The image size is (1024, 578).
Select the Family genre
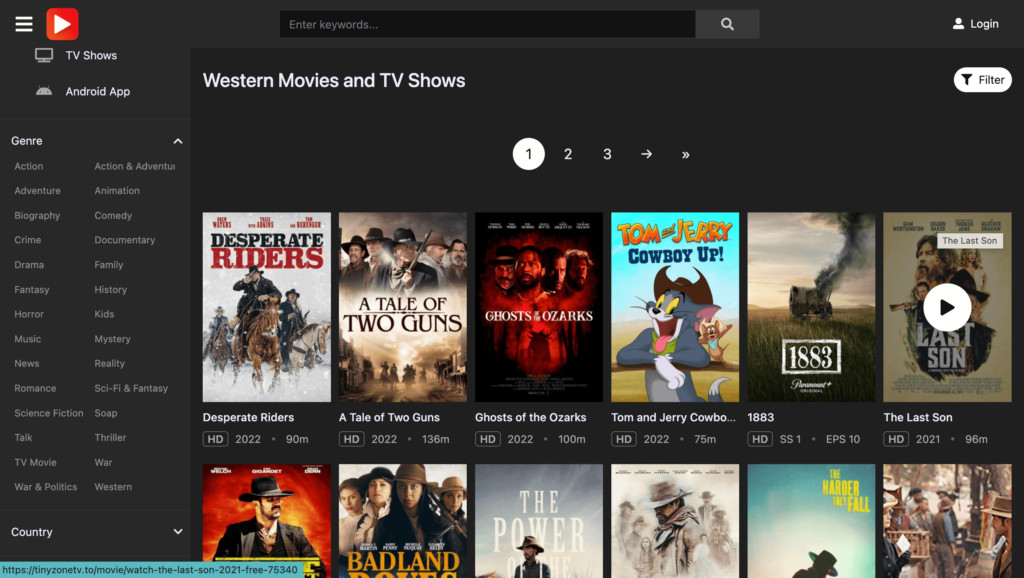click(x=108, y=265)
